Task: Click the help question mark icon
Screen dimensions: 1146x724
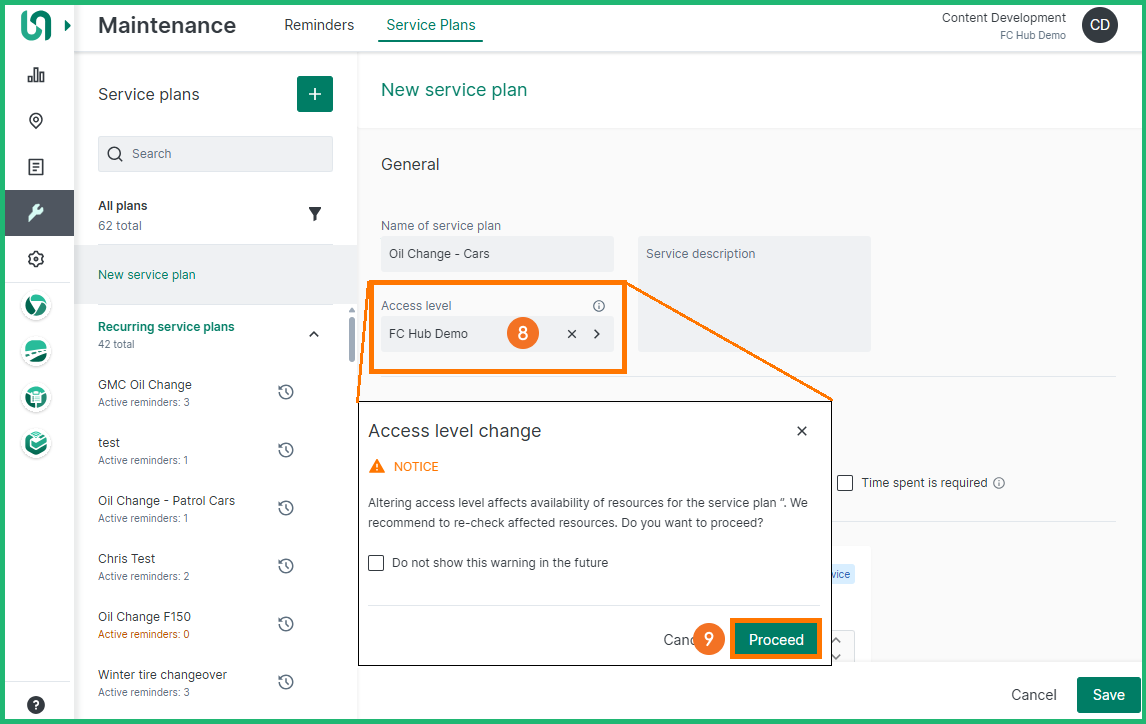Action: pyautogui.click(x=36, y=704)
